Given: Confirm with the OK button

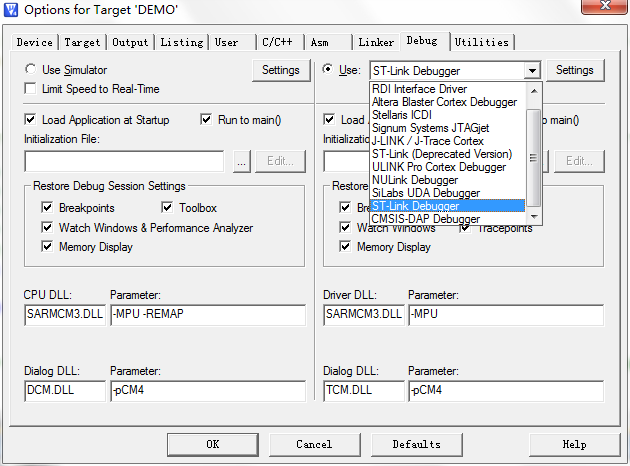Looking at the screenshot, I should [x=213, y=444].
